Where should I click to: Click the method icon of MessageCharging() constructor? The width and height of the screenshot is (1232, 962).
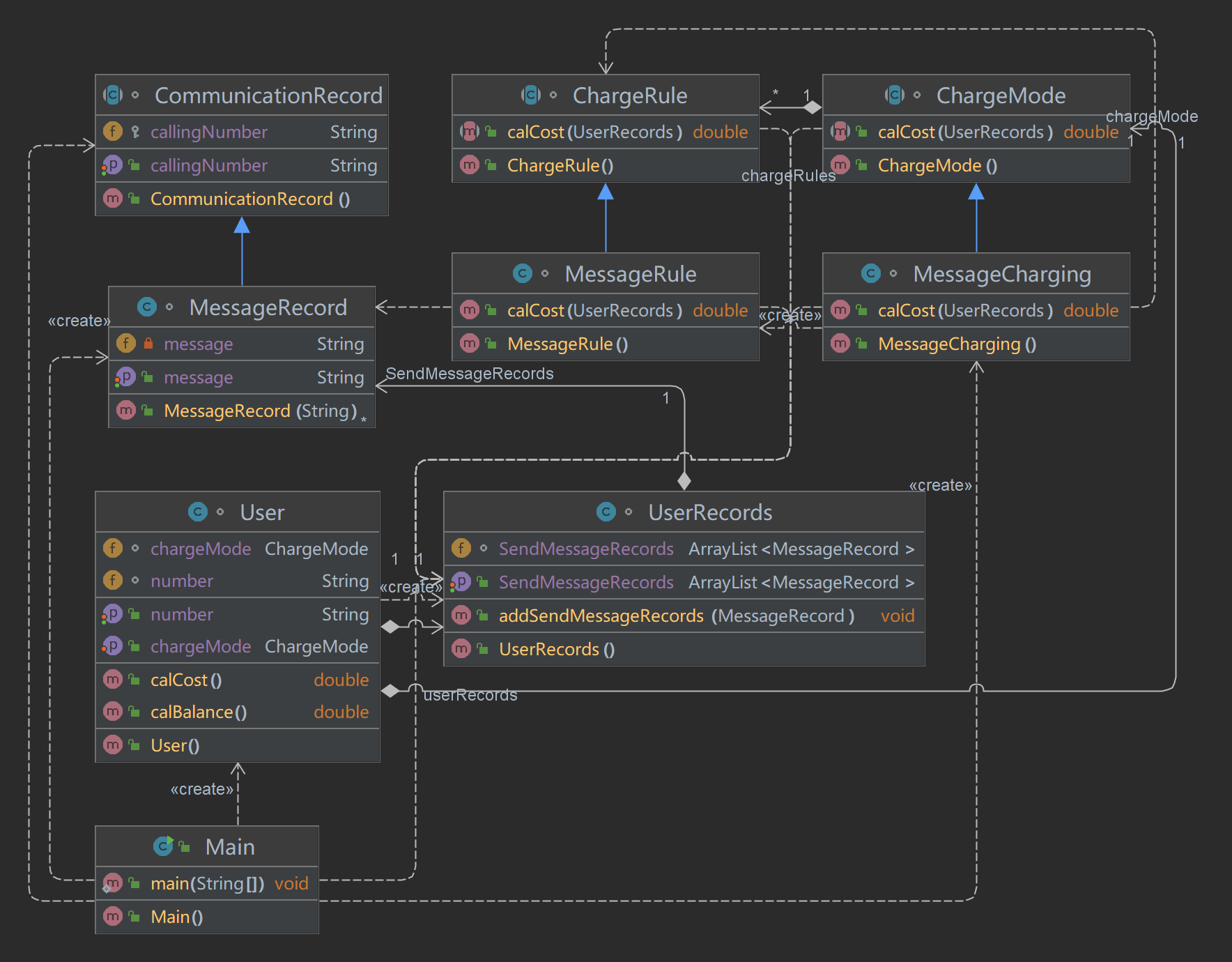(x=840, y=343)
